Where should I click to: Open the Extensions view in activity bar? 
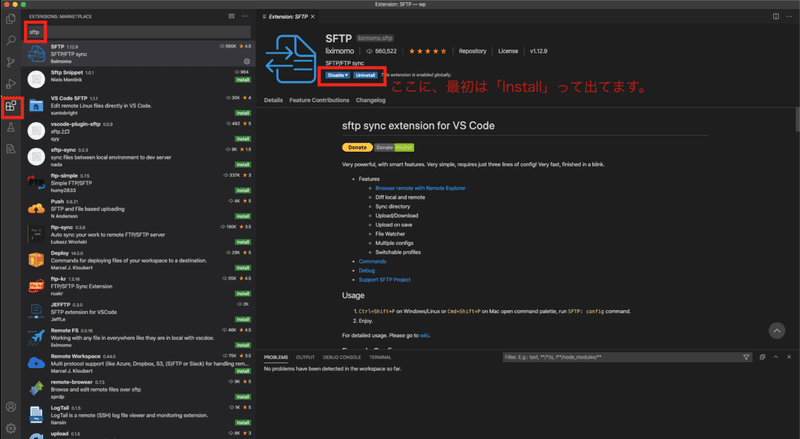11,106
